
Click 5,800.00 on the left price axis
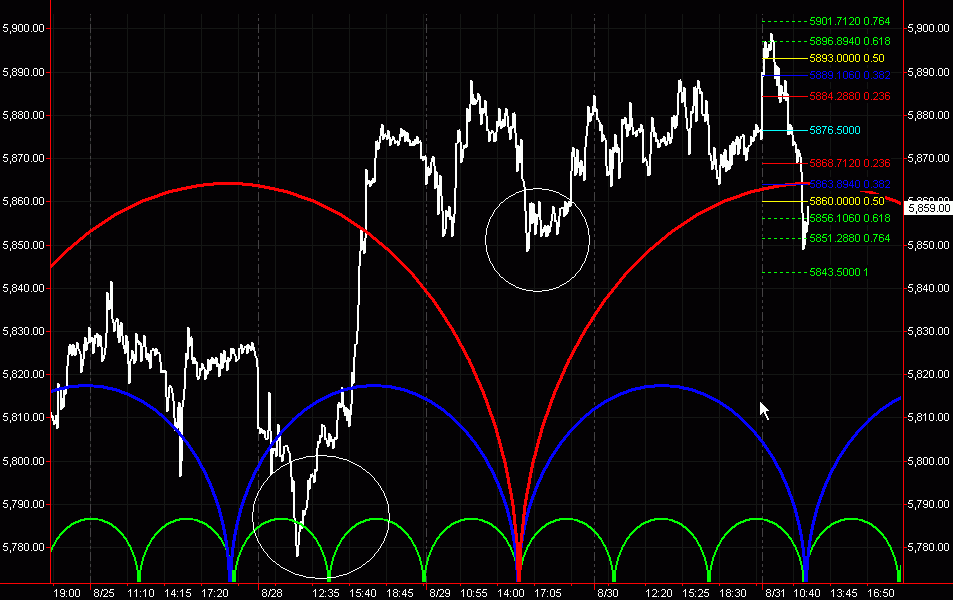pyautogui.click(x=24, y=461)
